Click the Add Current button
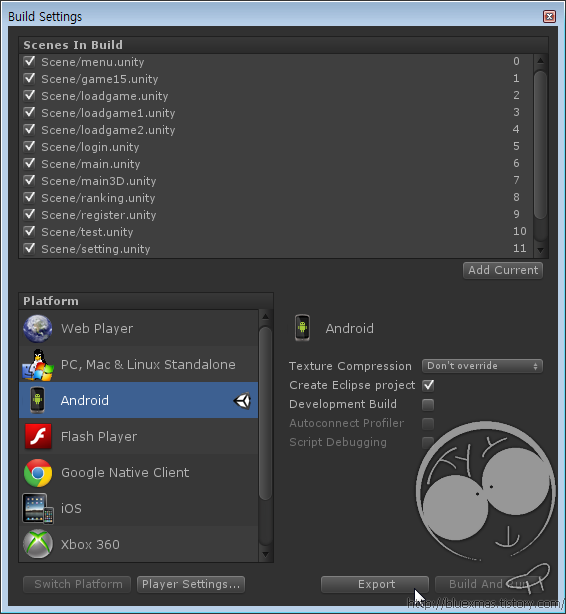566x614 pixels. pyautogui.click(x=503, y=270)
